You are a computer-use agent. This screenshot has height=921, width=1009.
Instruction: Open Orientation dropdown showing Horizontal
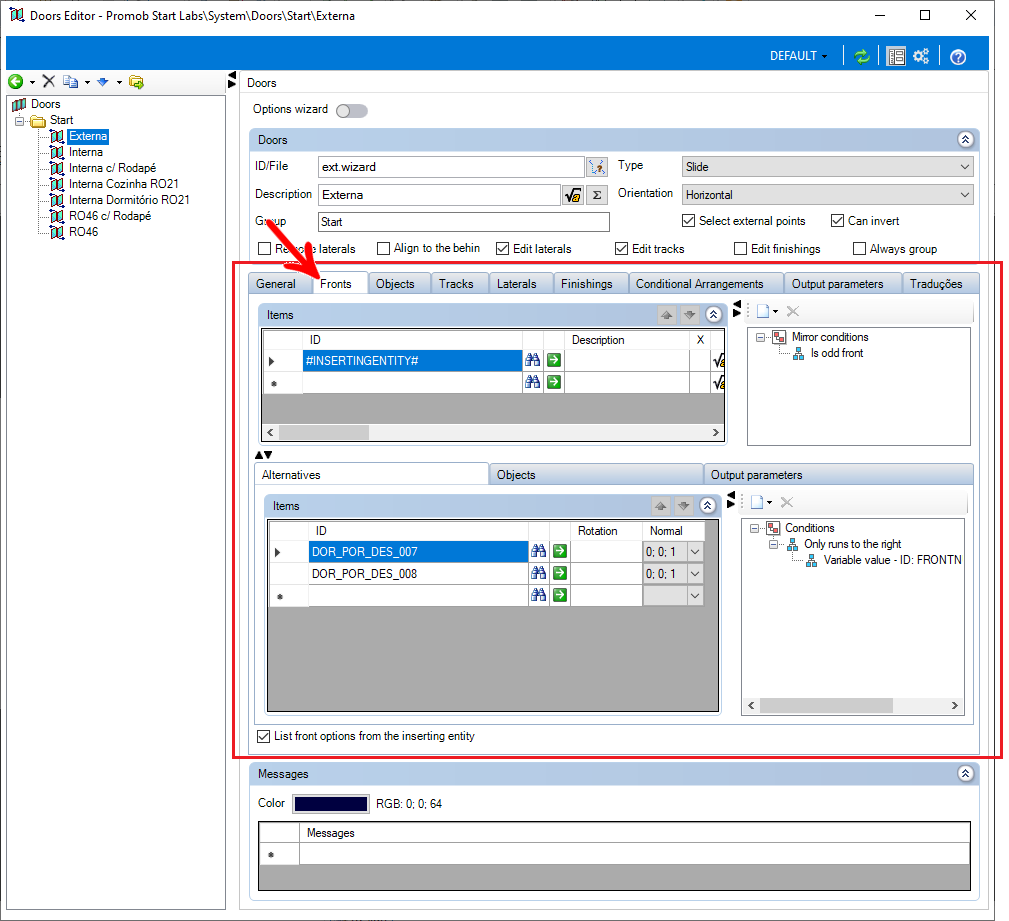[828, 195]
